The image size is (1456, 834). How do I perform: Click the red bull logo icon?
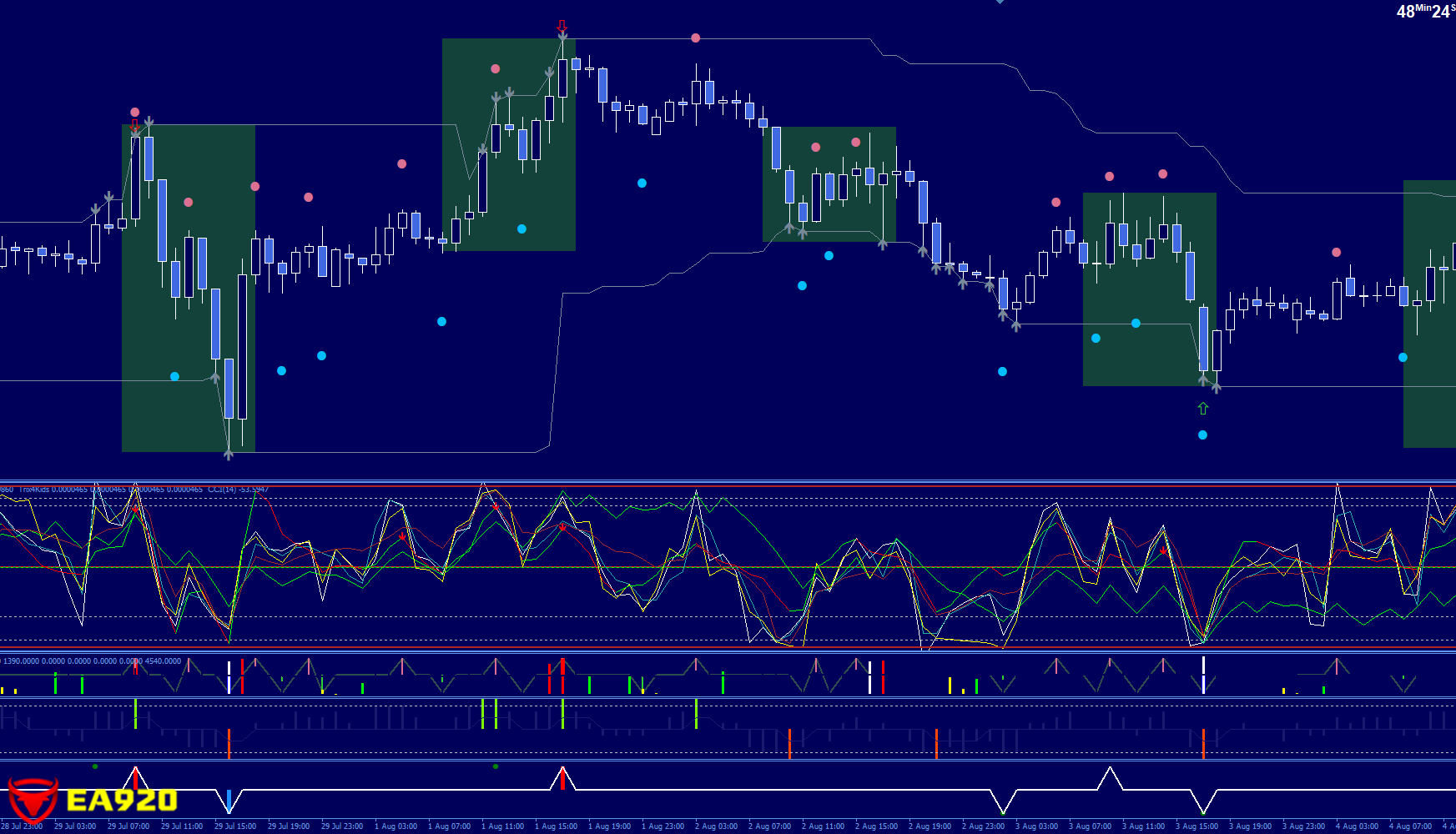coord(33,799)
